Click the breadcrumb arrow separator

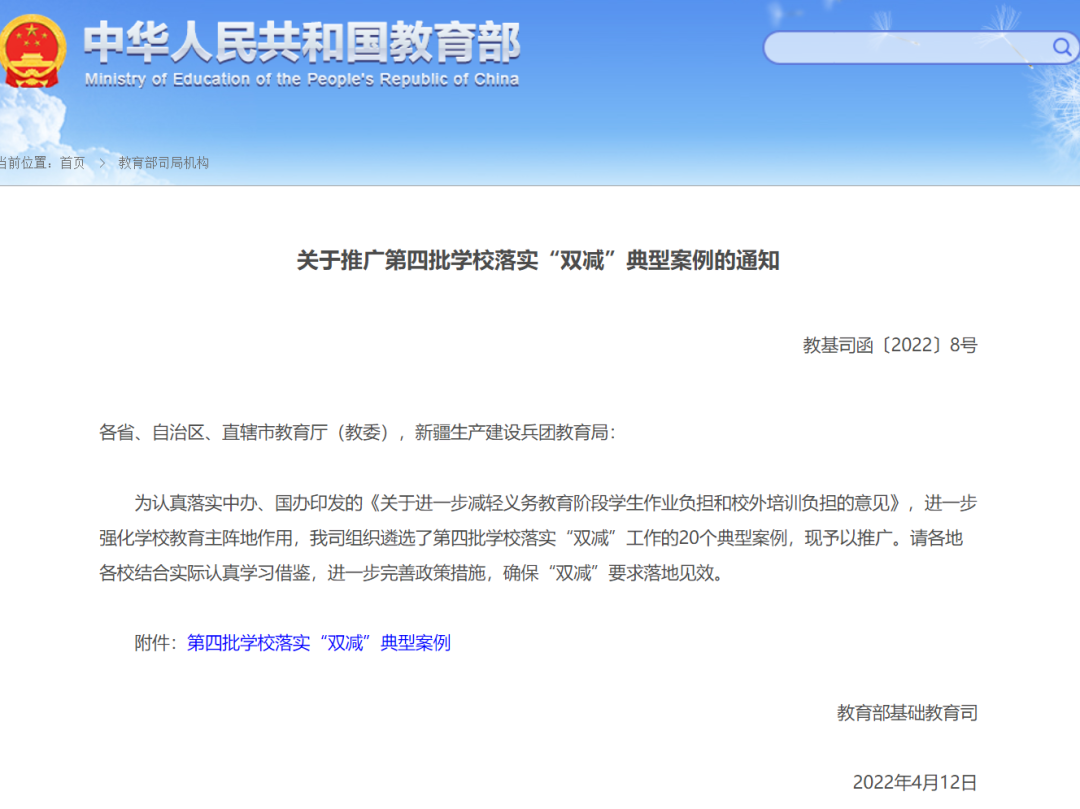(102, 163)
